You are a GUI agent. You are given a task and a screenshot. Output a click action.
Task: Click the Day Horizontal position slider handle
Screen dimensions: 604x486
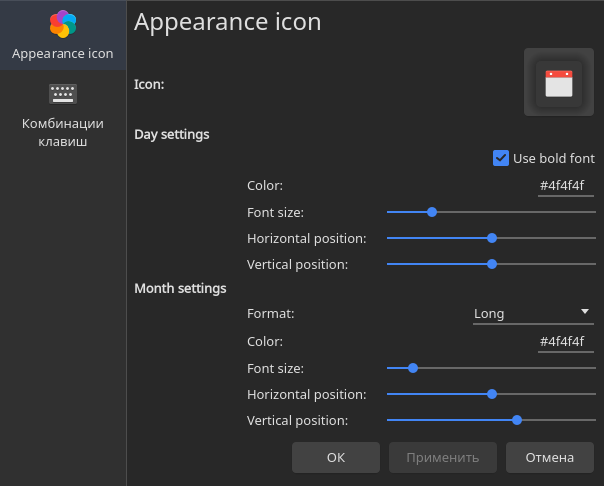tap(492, 238)
